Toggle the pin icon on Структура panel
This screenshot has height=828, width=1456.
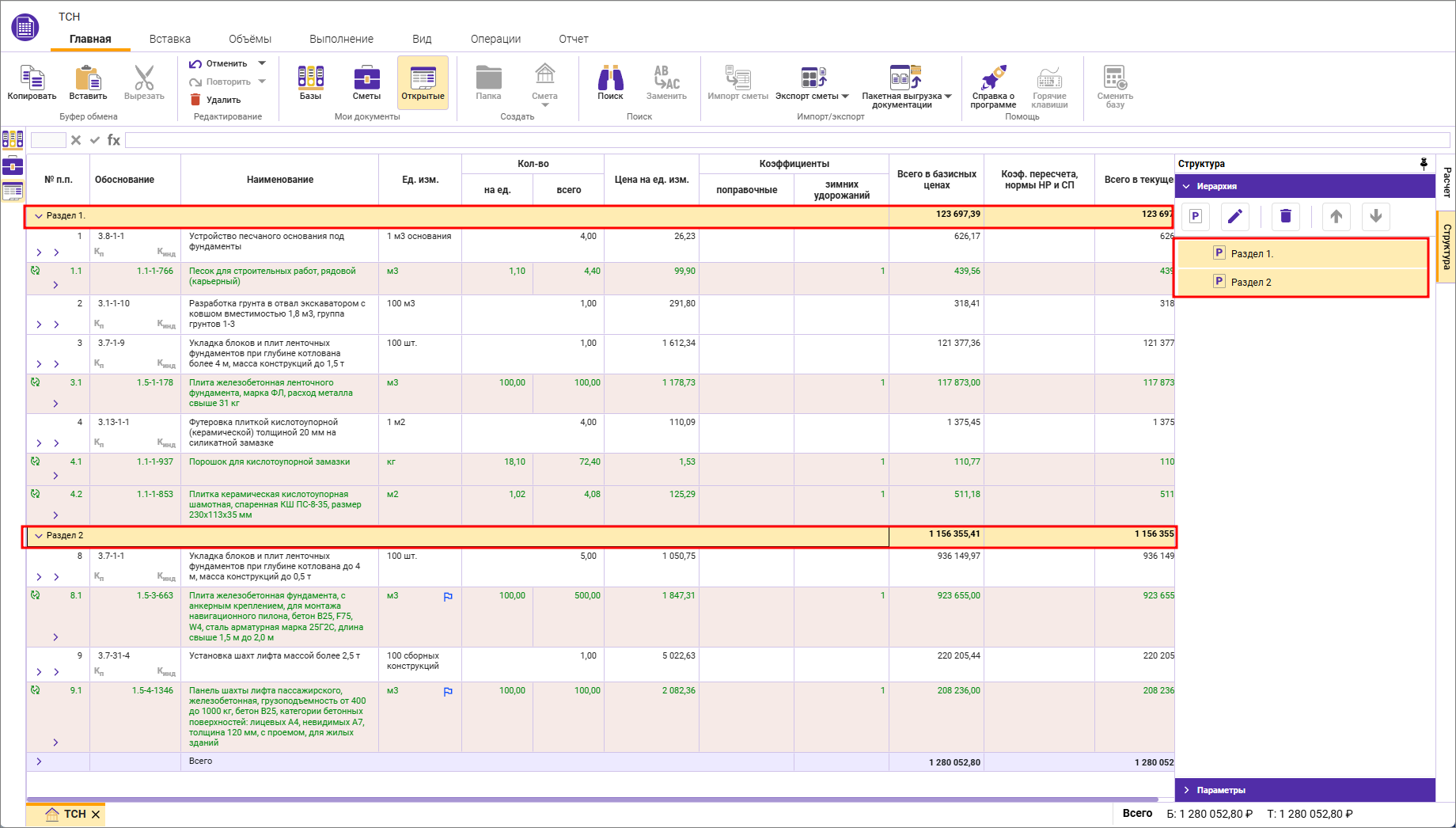[1424, 164]
